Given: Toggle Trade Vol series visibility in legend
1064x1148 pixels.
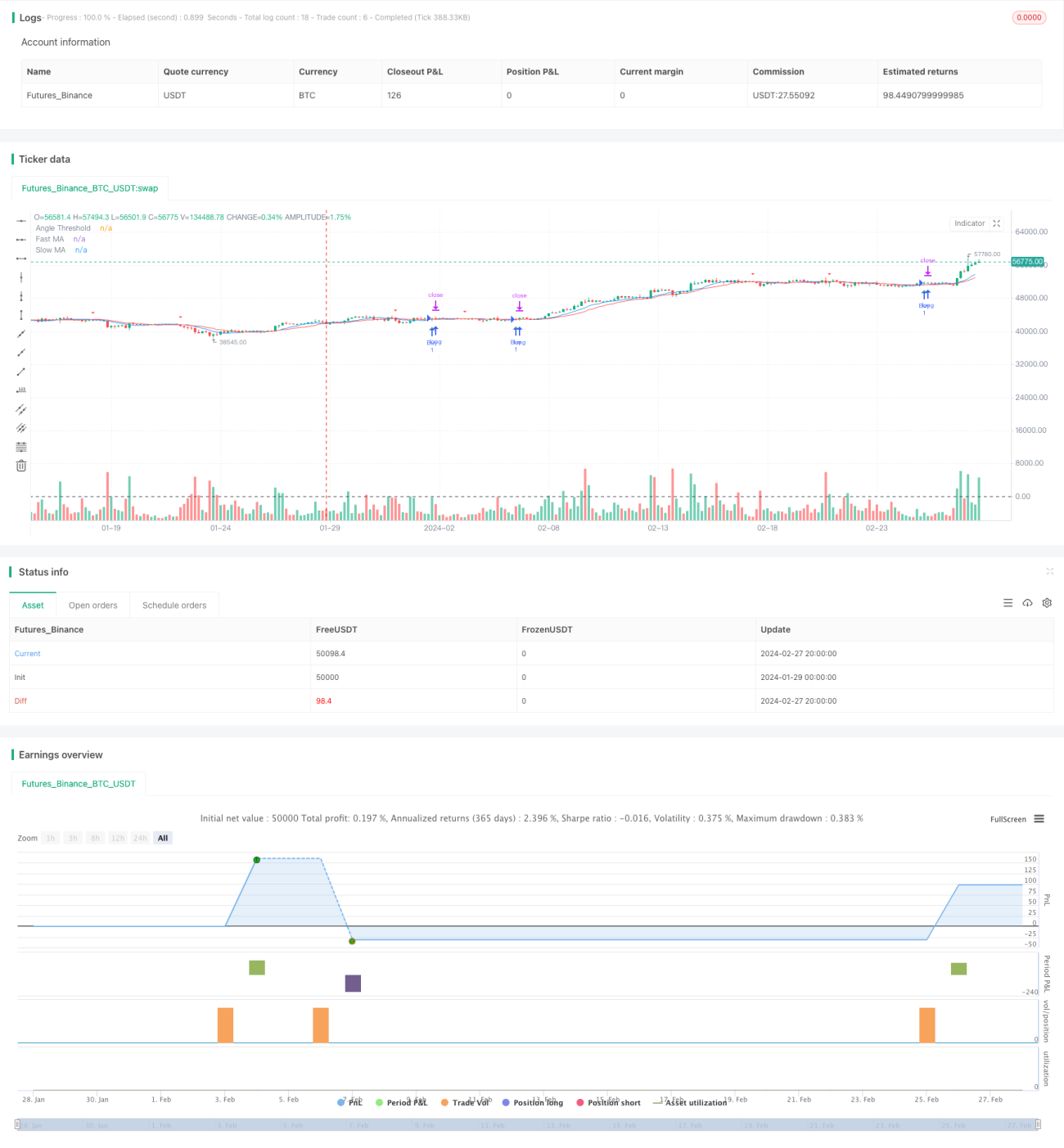Looking at the screenshot, I should click(x=465, y=1102).
